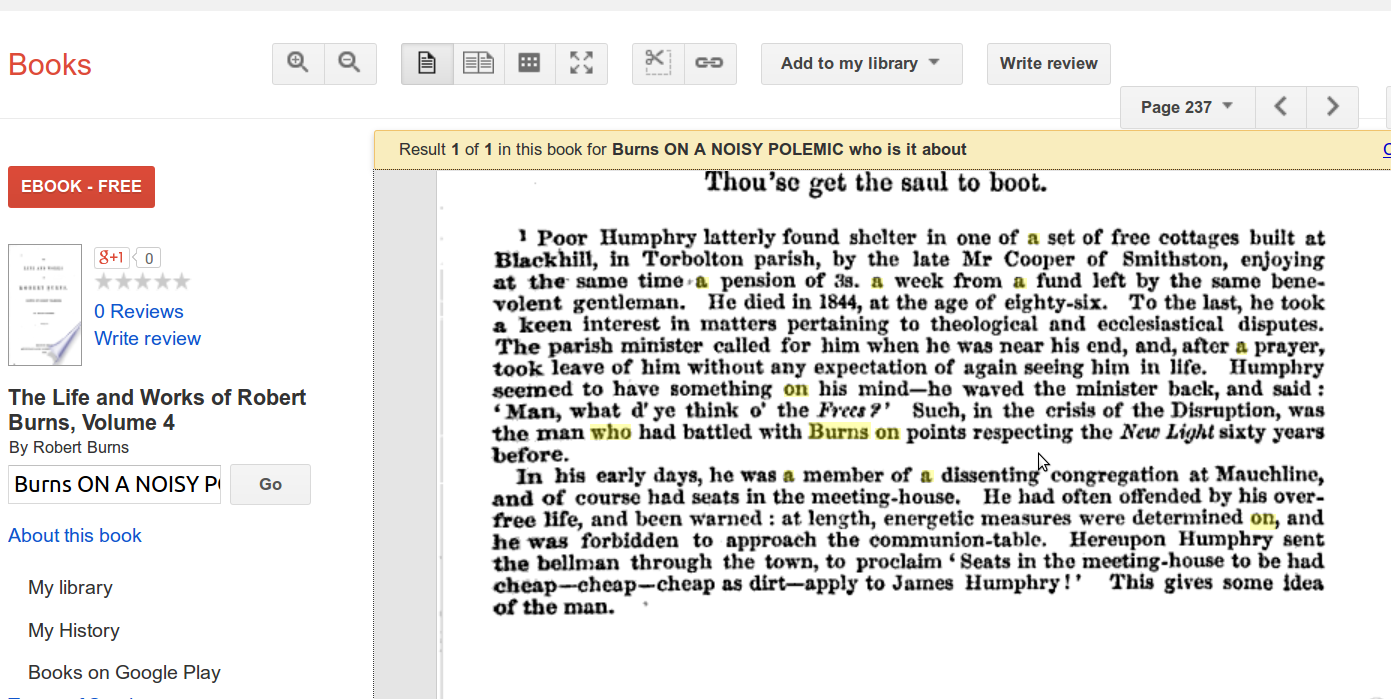Go to the next page arrow
Viewport: 1391px width, 699px height.
(x=1332, y=107)
